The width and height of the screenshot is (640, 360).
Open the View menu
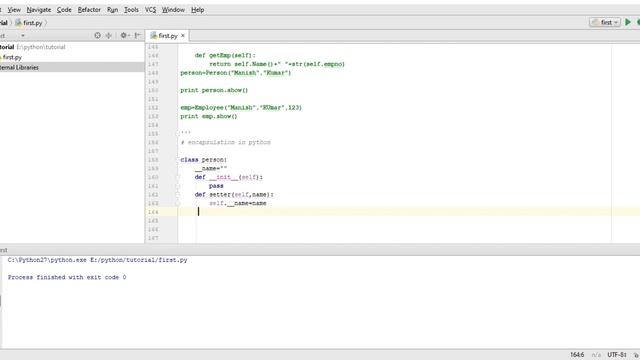(14, 9)
